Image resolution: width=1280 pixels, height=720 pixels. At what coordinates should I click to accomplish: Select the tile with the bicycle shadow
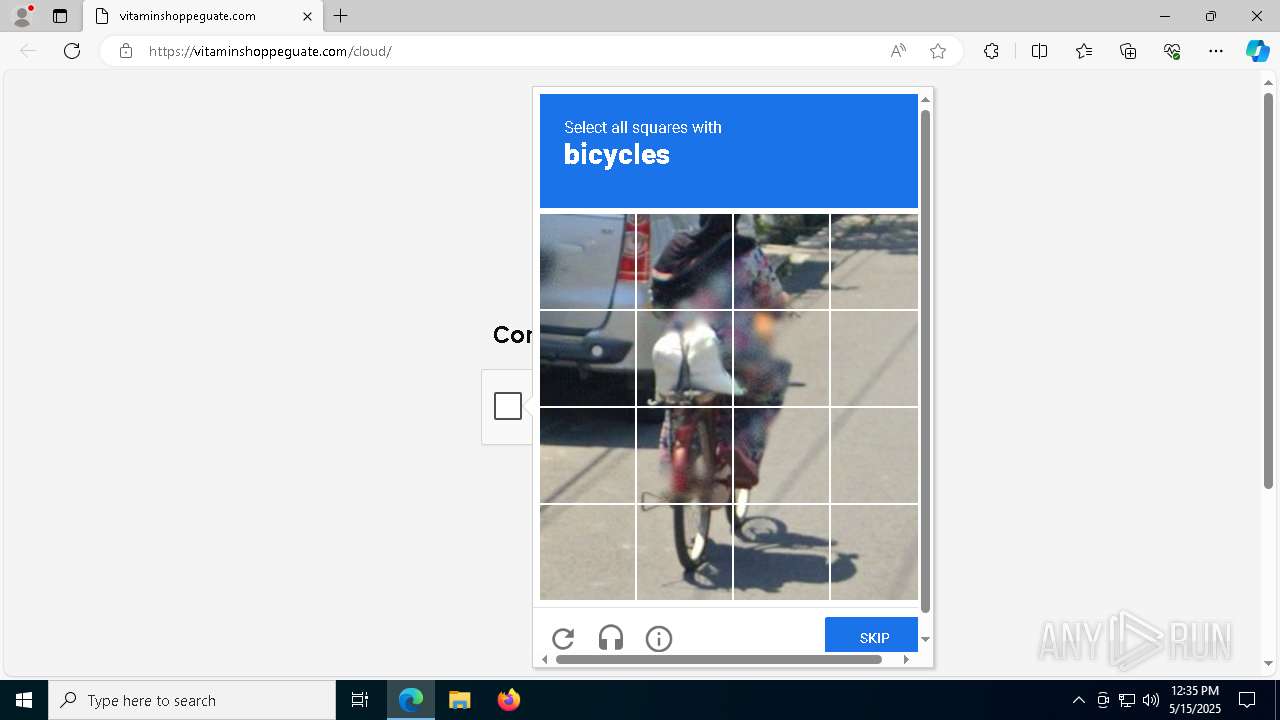click(x=781, y=552)
